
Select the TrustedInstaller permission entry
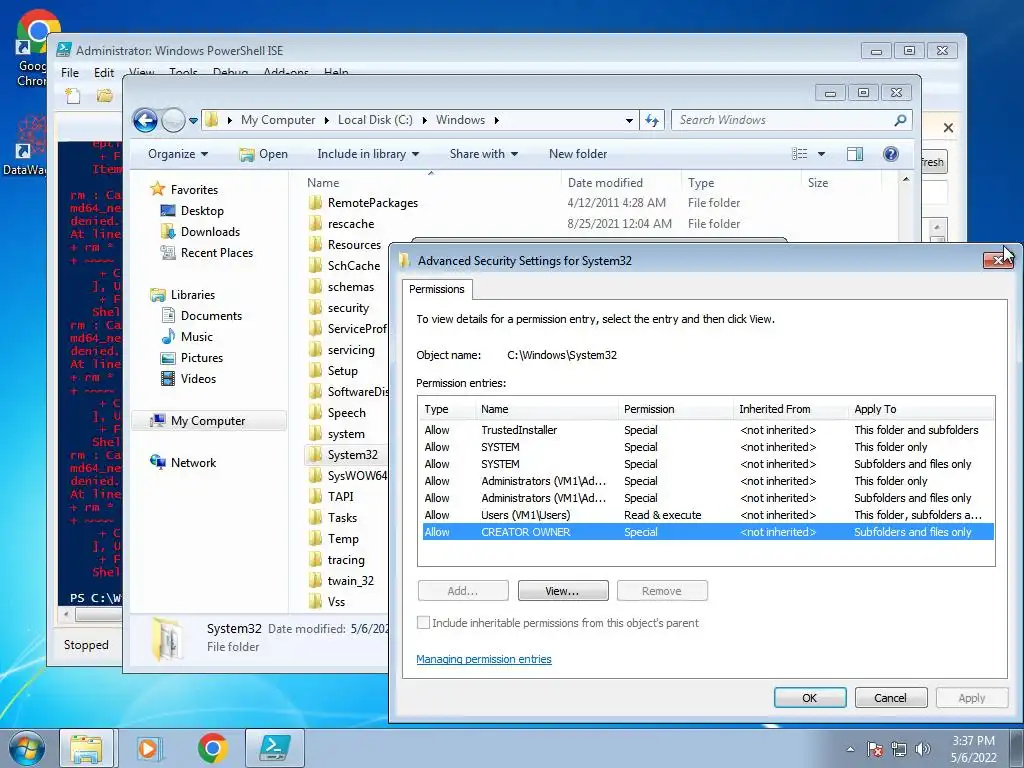click(708, 430)
